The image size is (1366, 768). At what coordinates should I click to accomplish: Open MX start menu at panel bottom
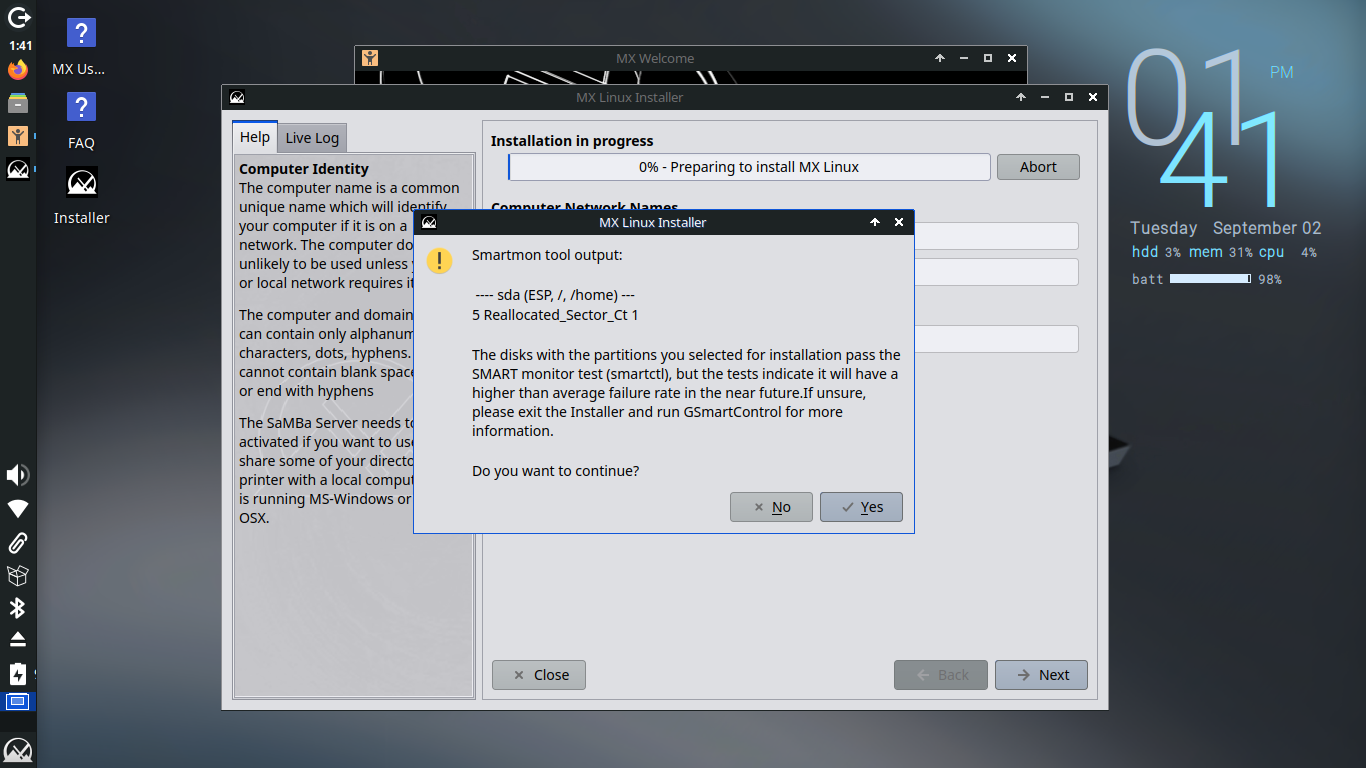click(x=18, y=750)
